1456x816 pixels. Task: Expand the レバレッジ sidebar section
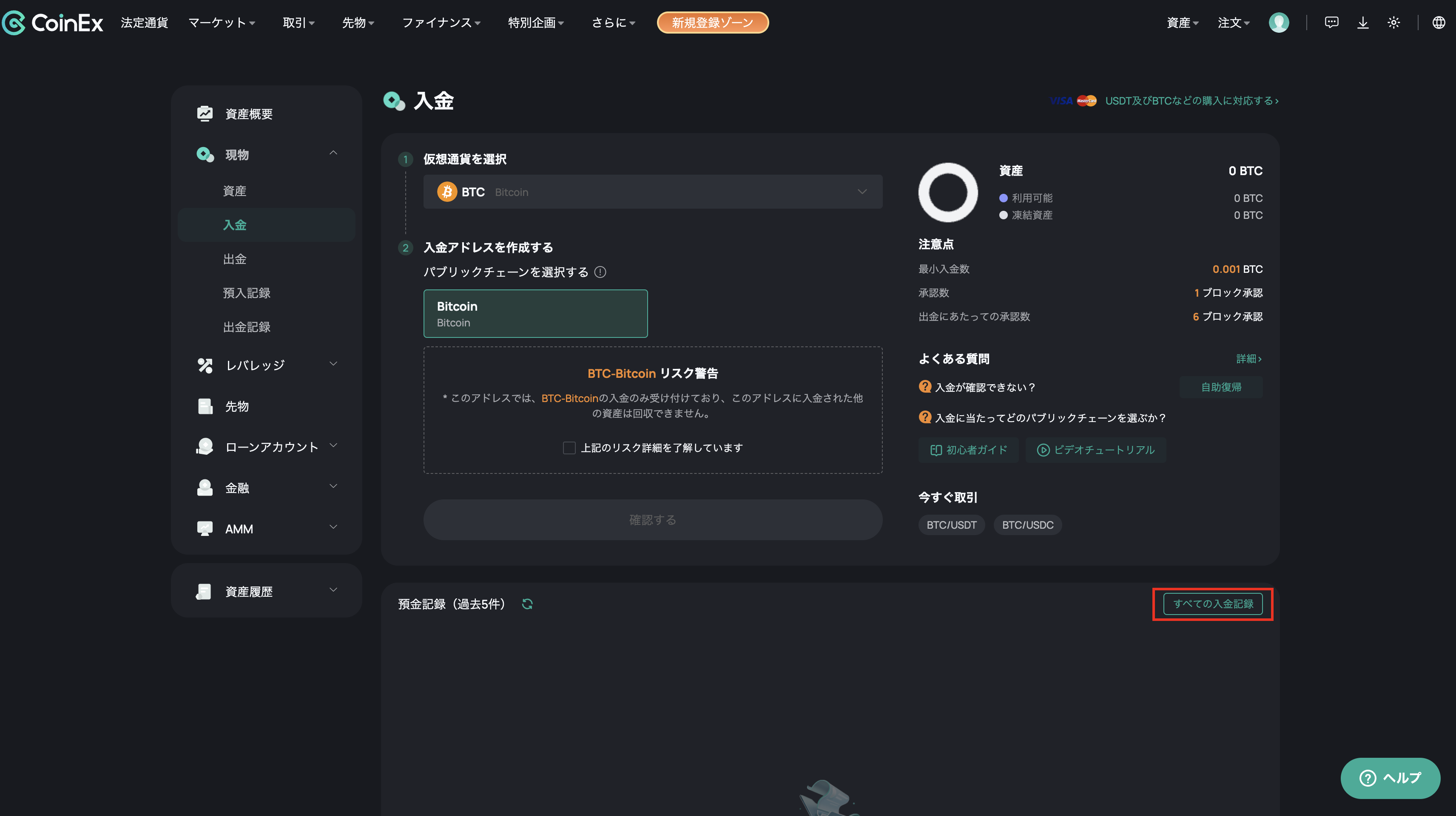333,363
